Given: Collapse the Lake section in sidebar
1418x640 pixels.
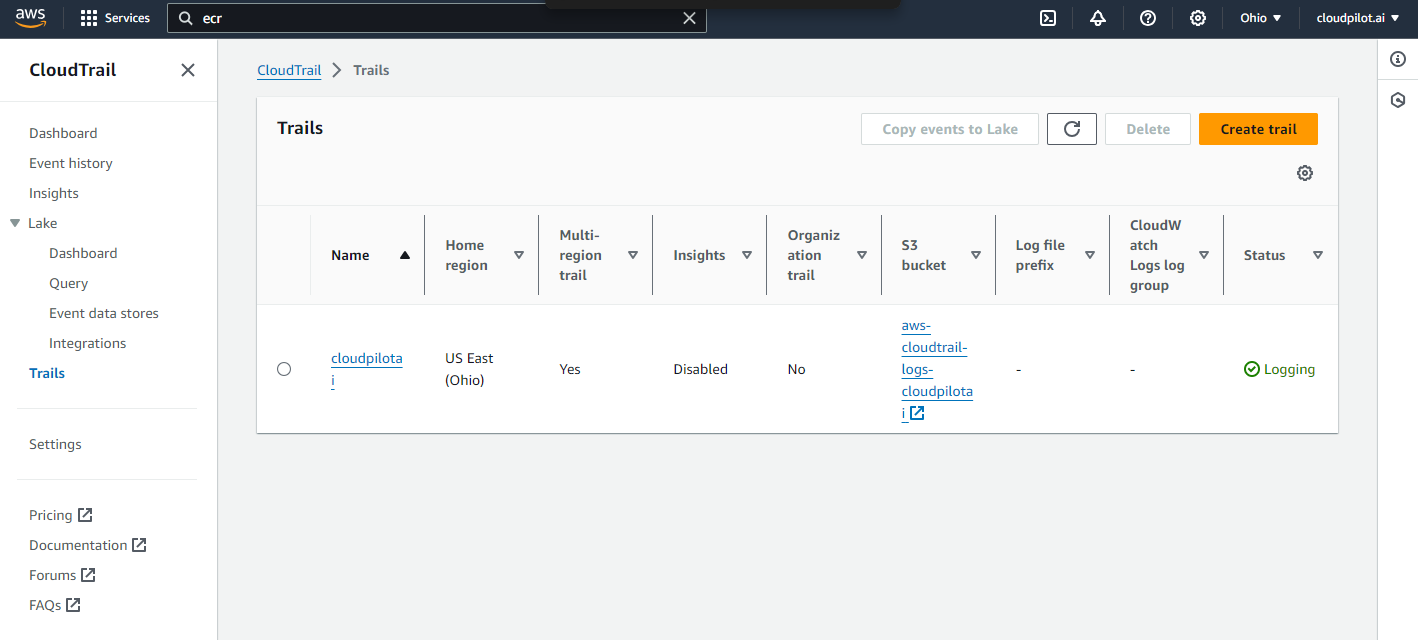Looking at the screenshot, I should (x=15, y=223).
